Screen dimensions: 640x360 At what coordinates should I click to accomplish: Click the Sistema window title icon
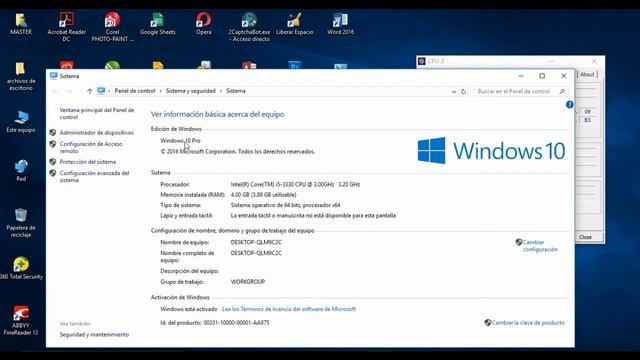53,76
